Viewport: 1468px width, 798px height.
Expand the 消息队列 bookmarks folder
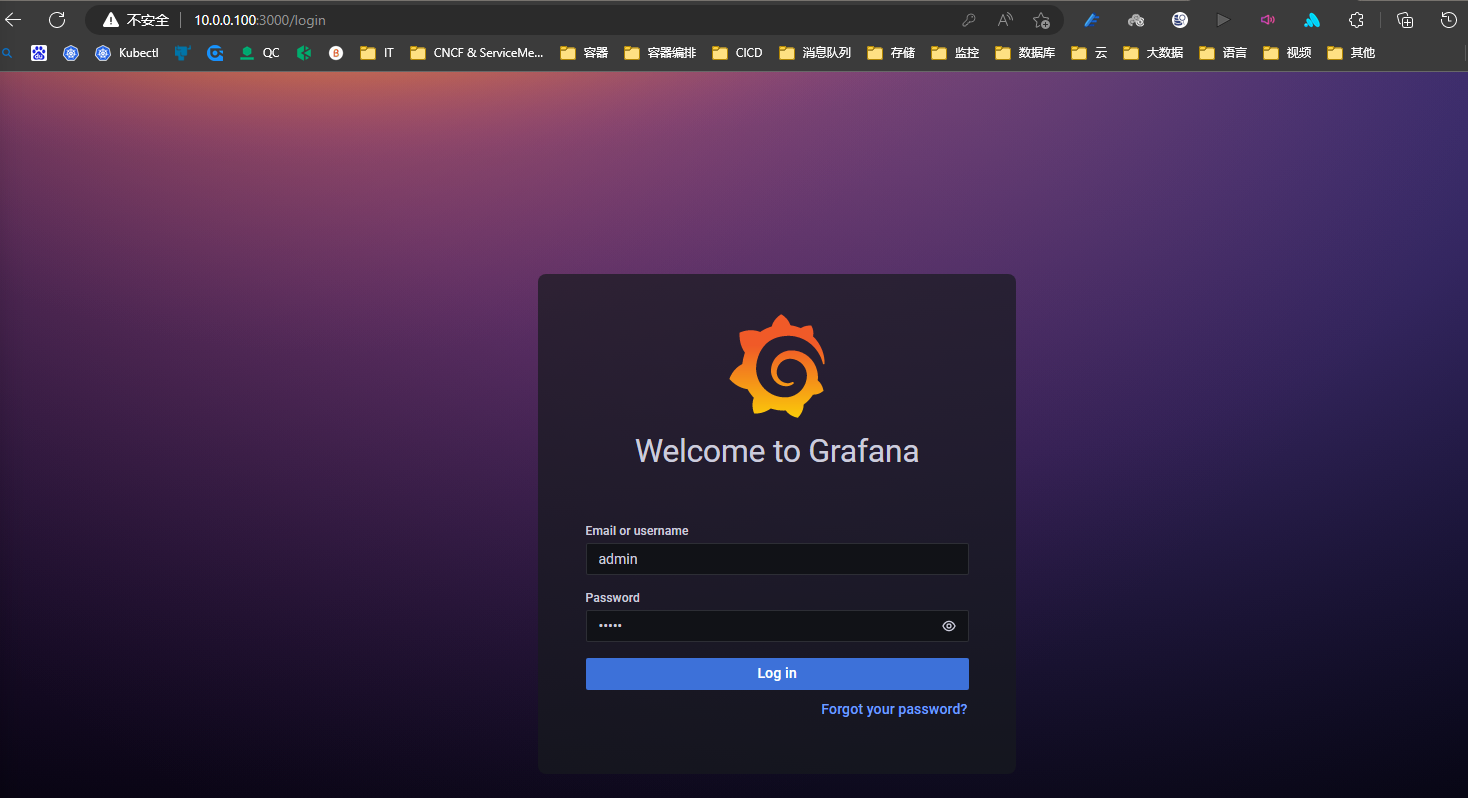coord(815,53)
